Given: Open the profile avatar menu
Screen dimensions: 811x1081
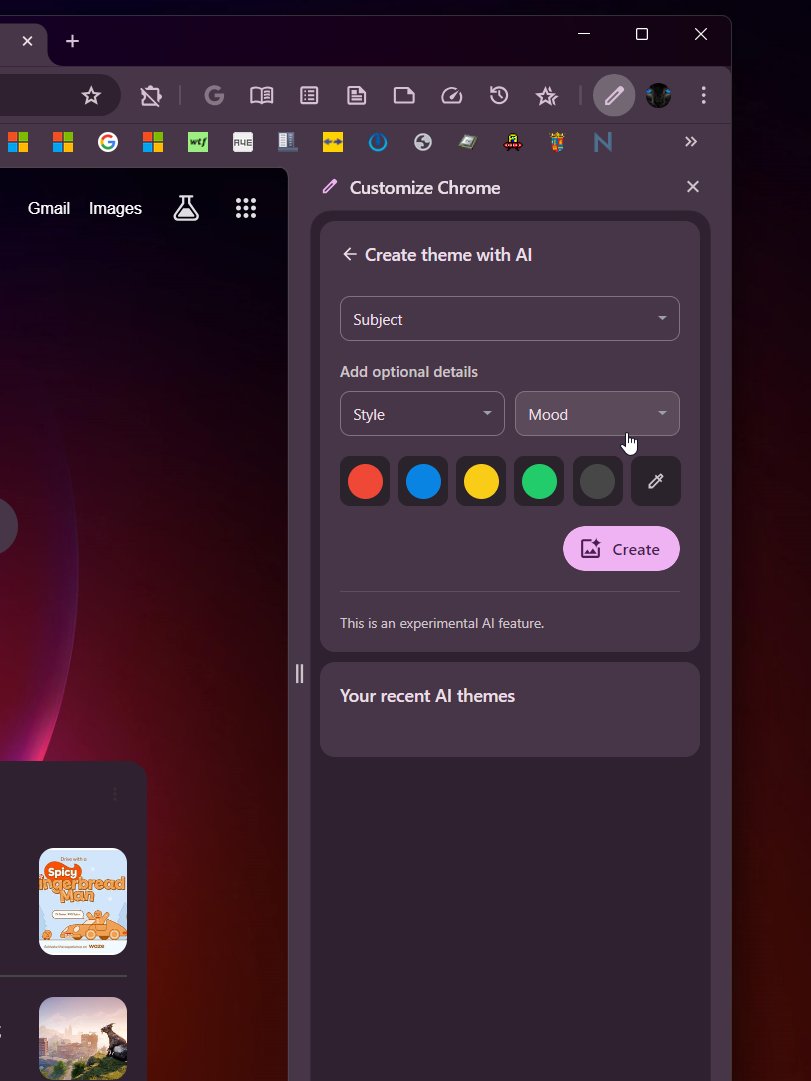Looking at the screenshot, I should click(x=658, y=96).
